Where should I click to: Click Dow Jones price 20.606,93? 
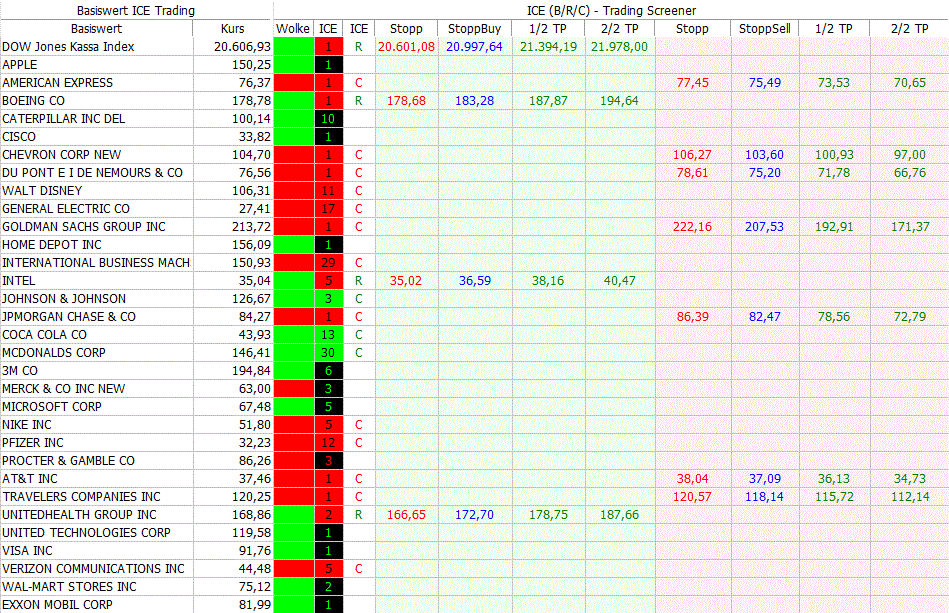[x=242, y=47]
